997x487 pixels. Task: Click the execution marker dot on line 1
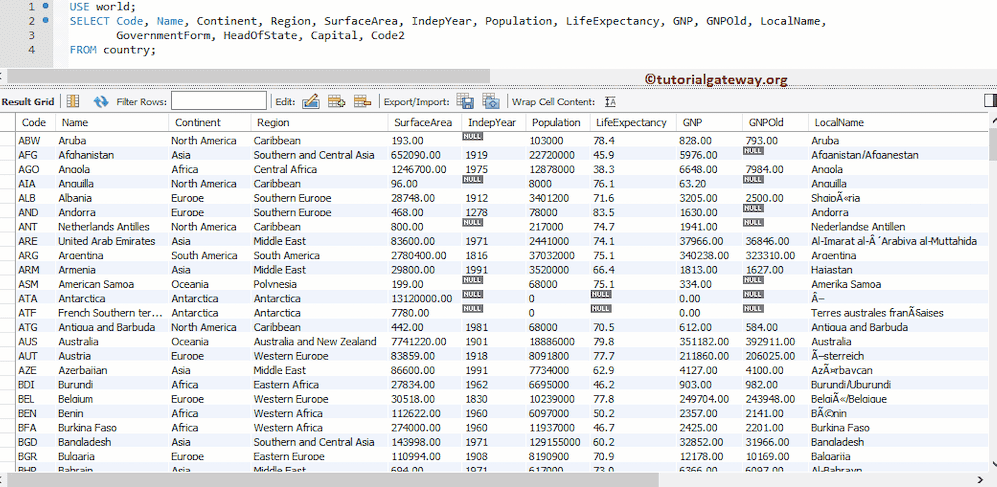click(x=45, y=6)
